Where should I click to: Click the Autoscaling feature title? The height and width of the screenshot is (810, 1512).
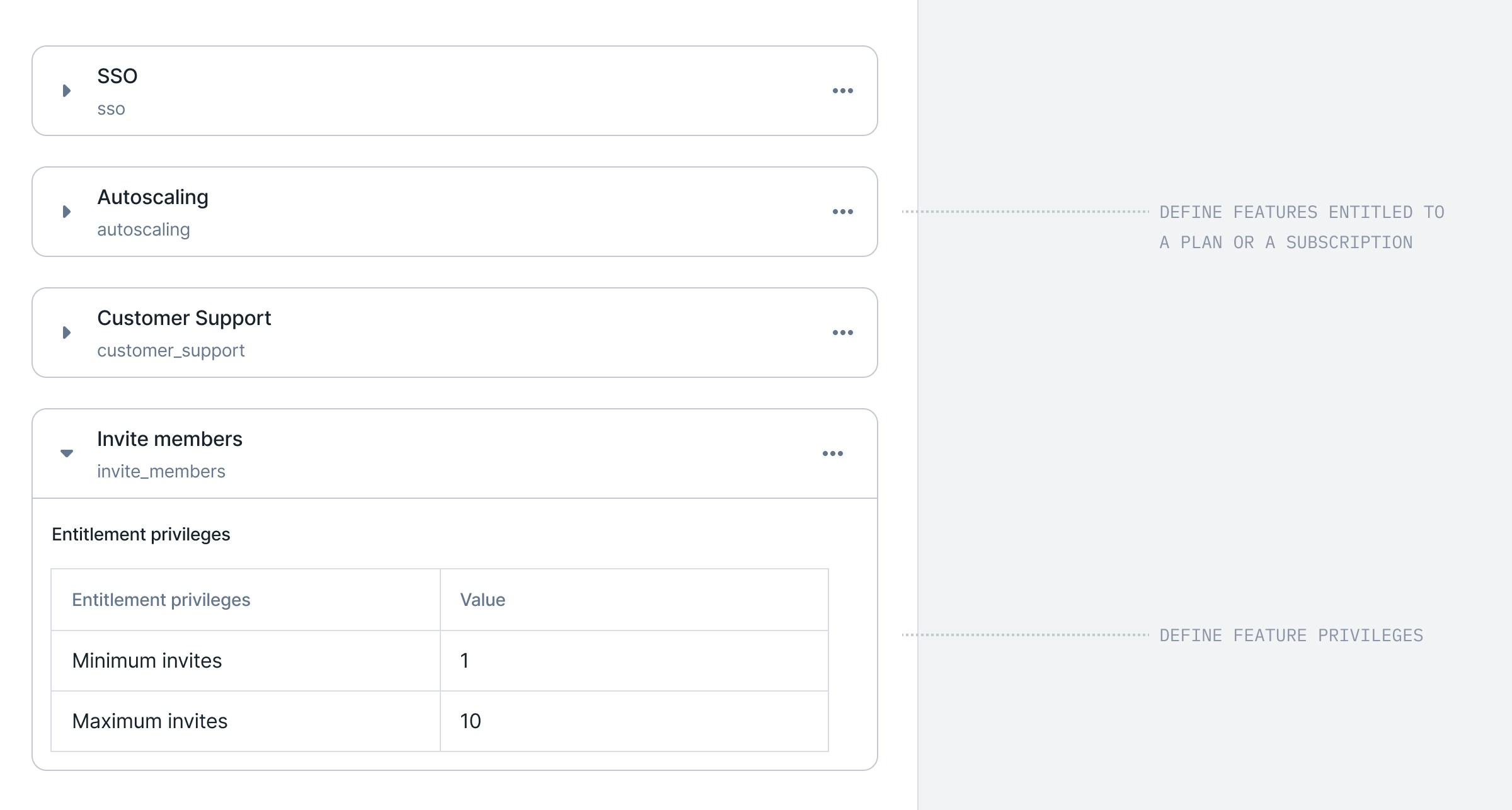(152, 197)
